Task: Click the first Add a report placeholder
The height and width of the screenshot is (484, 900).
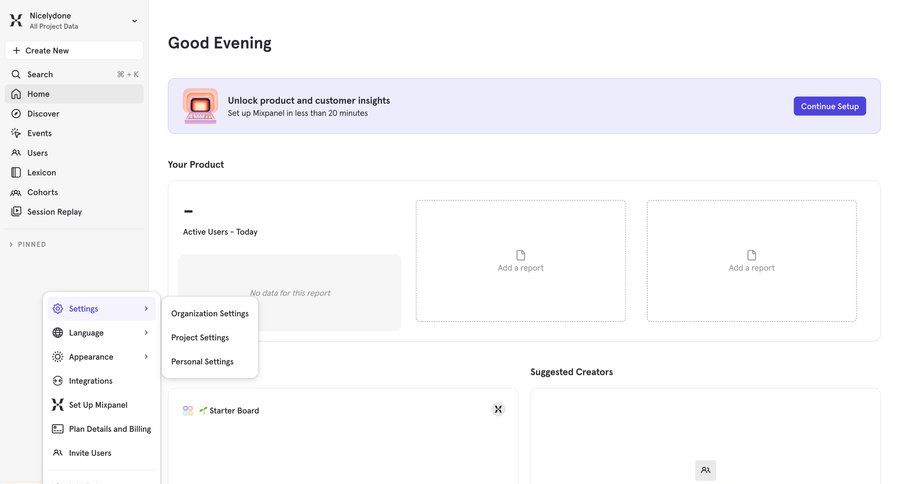Action: point(521,261)
